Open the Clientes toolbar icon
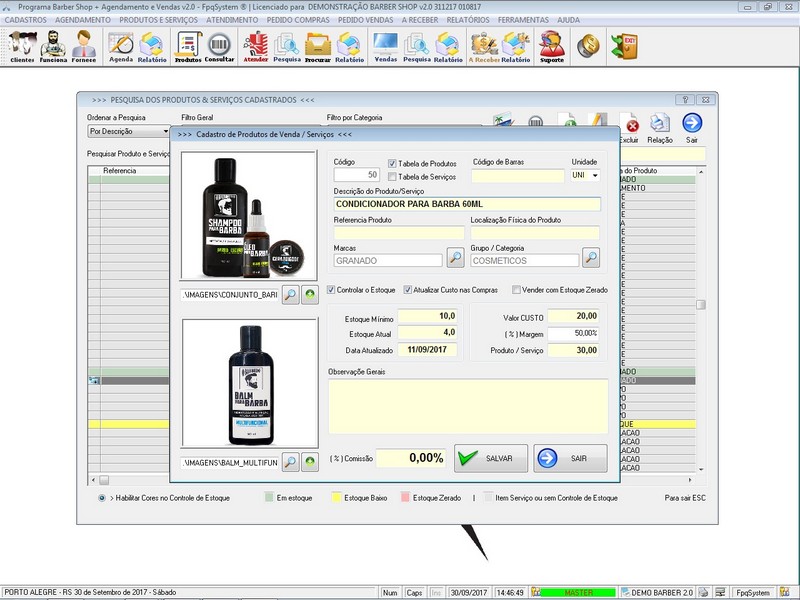 pyautogui.click(x=22, y=46)
